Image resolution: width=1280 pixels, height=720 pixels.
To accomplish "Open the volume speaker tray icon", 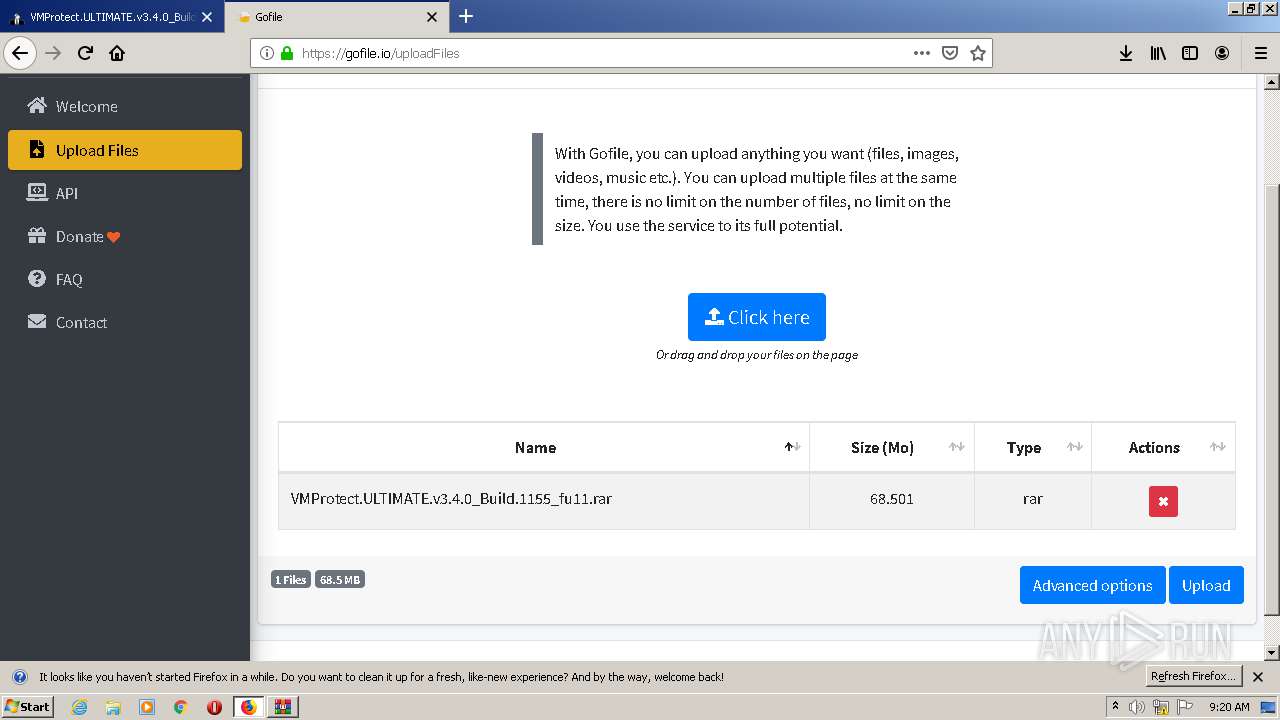I will pyautogui.click(x=1137, y=707).
